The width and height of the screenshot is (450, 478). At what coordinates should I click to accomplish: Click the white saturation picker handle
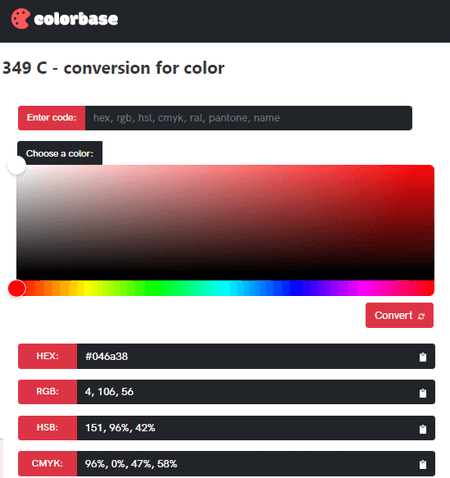click(17, 165)
